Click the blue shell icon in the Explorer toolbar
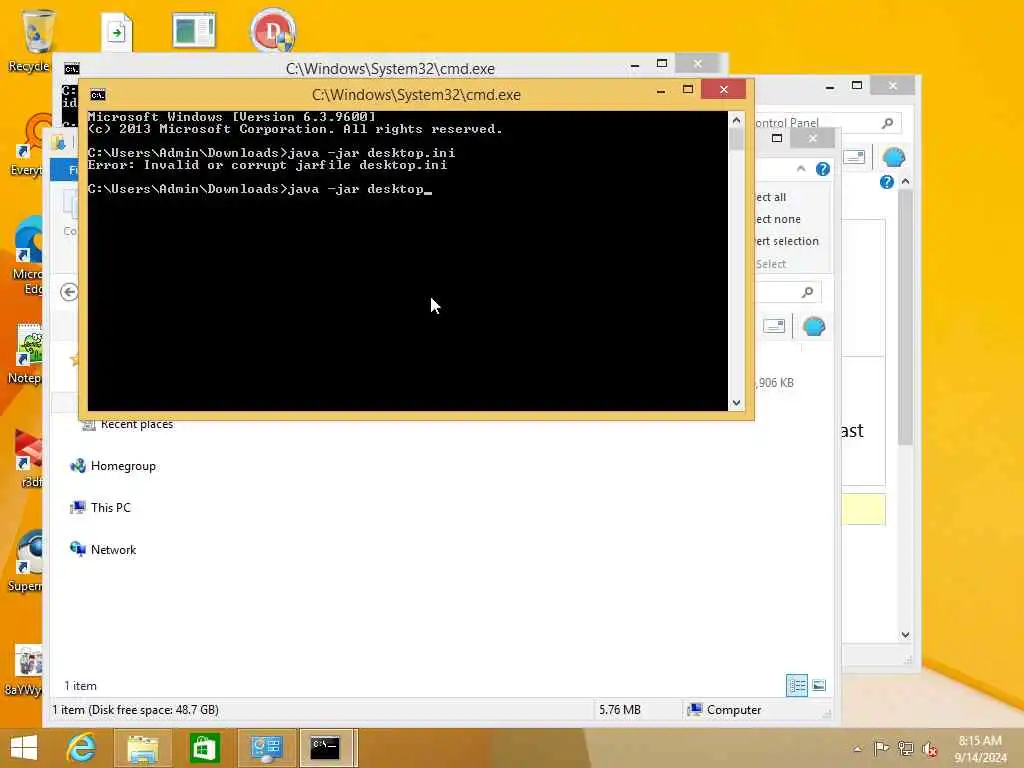The image size is (1024, 768). pyautogui.click(x=814, y=327)
